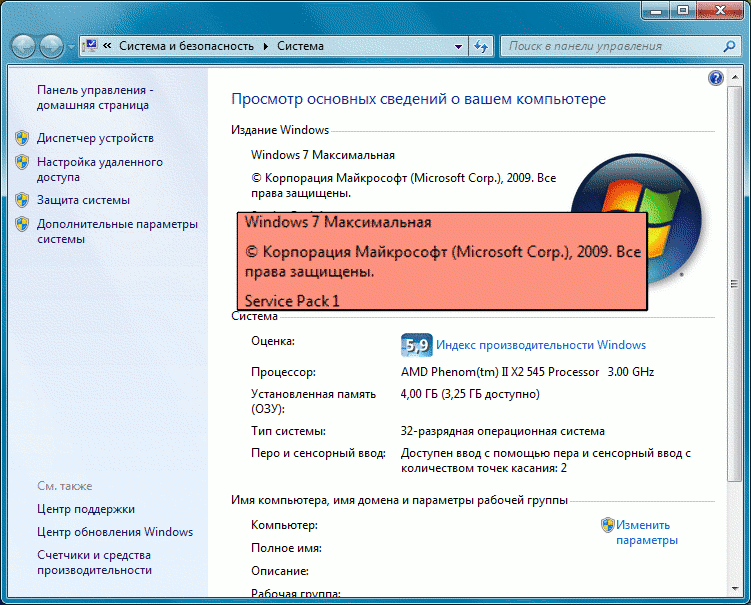Click the scrollbar up arrow

point(734,77)
